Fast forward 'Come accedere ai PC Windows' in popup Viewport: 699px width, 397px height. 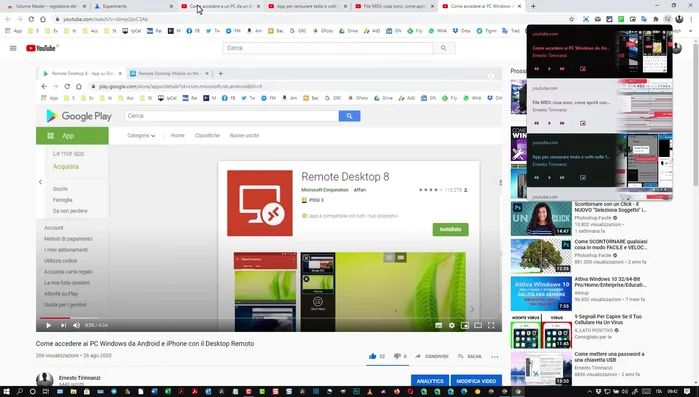[562, 69]
